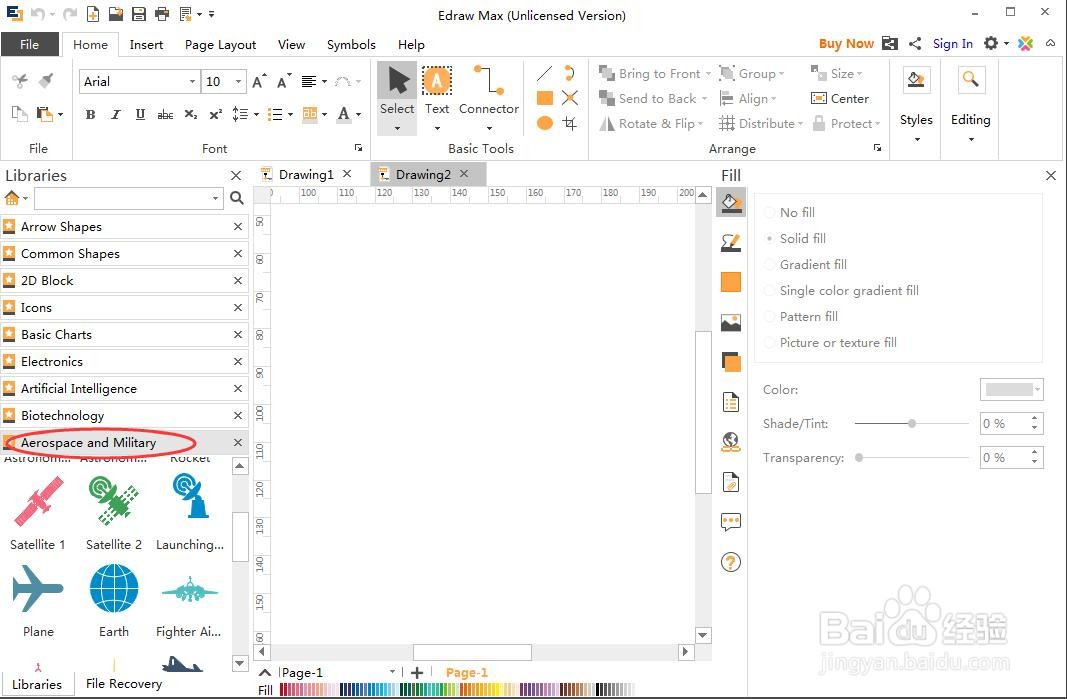This screenshot has width=1067, height=699.
Task: Add a new page with plus button
Action: tap(417, 672)
